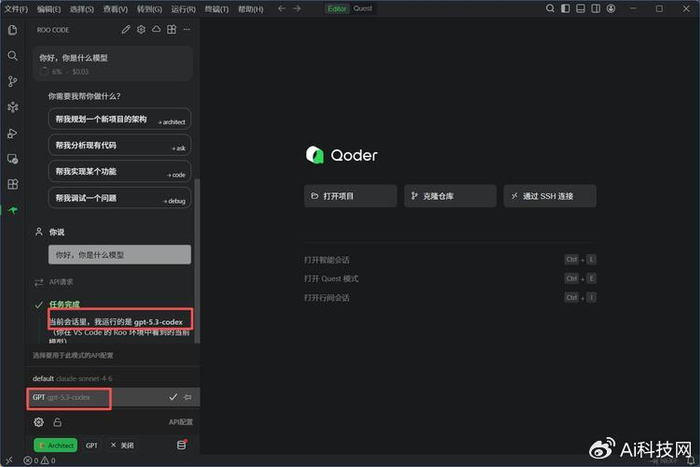Viewport: 700px width, 467px height.
Task: Go forward with the right arrow
Action: (297, 8)
